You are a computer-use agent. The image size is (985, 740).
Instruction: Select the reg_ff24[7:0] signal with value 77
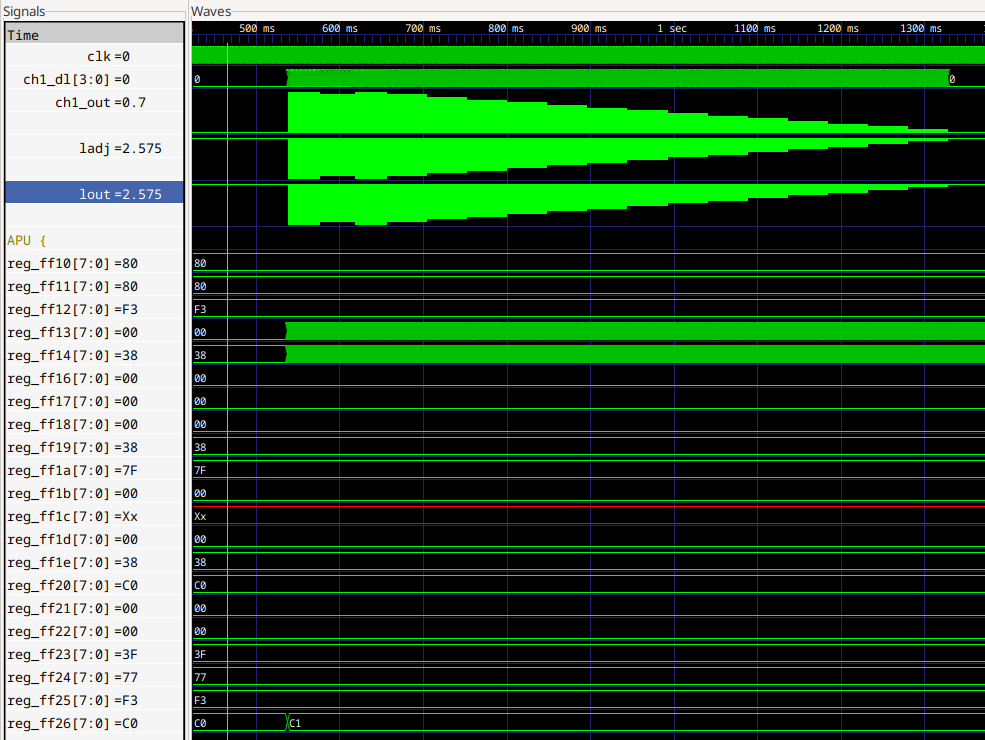point(72,678)
